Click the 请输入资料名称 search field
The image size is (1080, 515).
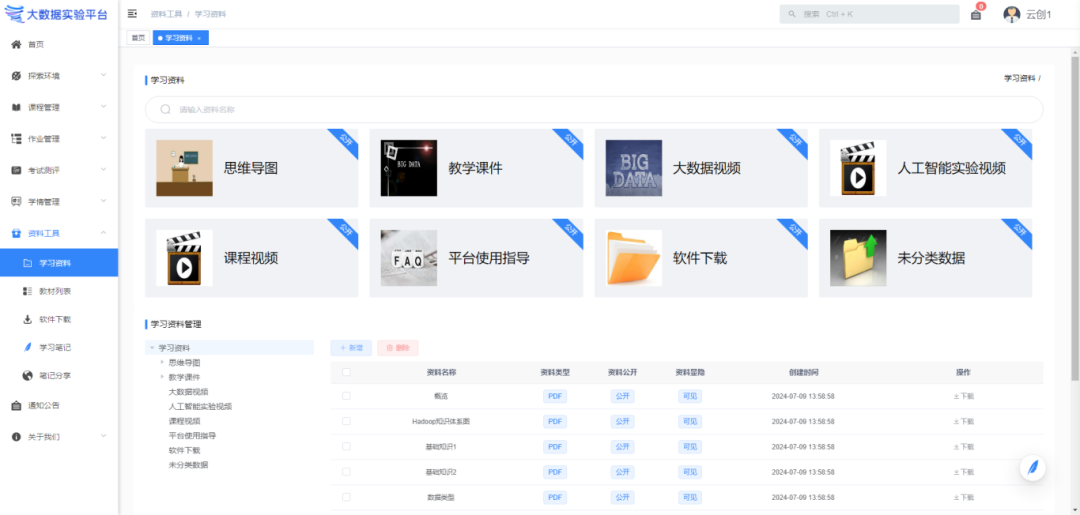click(x=594, y=109)
